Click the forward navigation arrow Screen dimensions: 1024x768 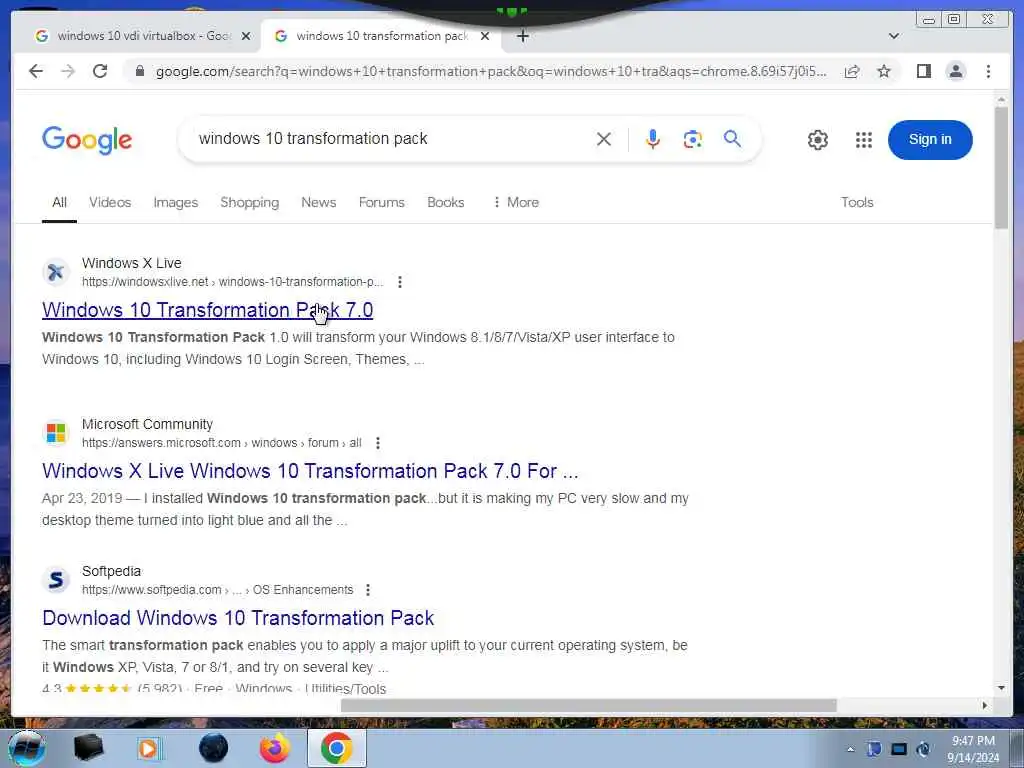coord(68,71)
